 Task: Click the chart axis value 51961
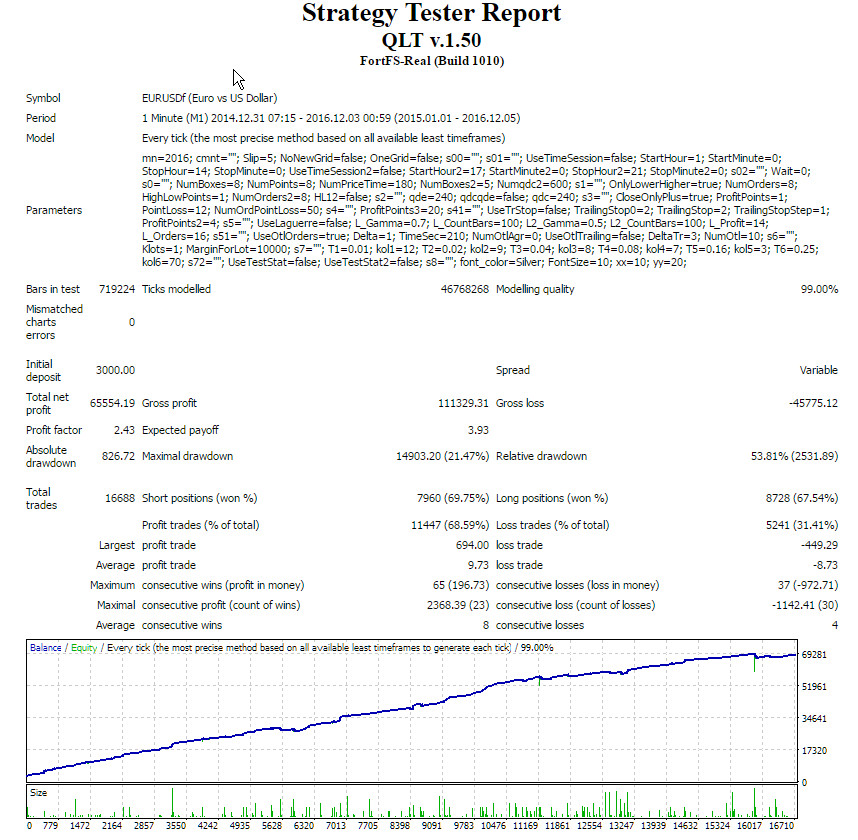coord(814,687)
